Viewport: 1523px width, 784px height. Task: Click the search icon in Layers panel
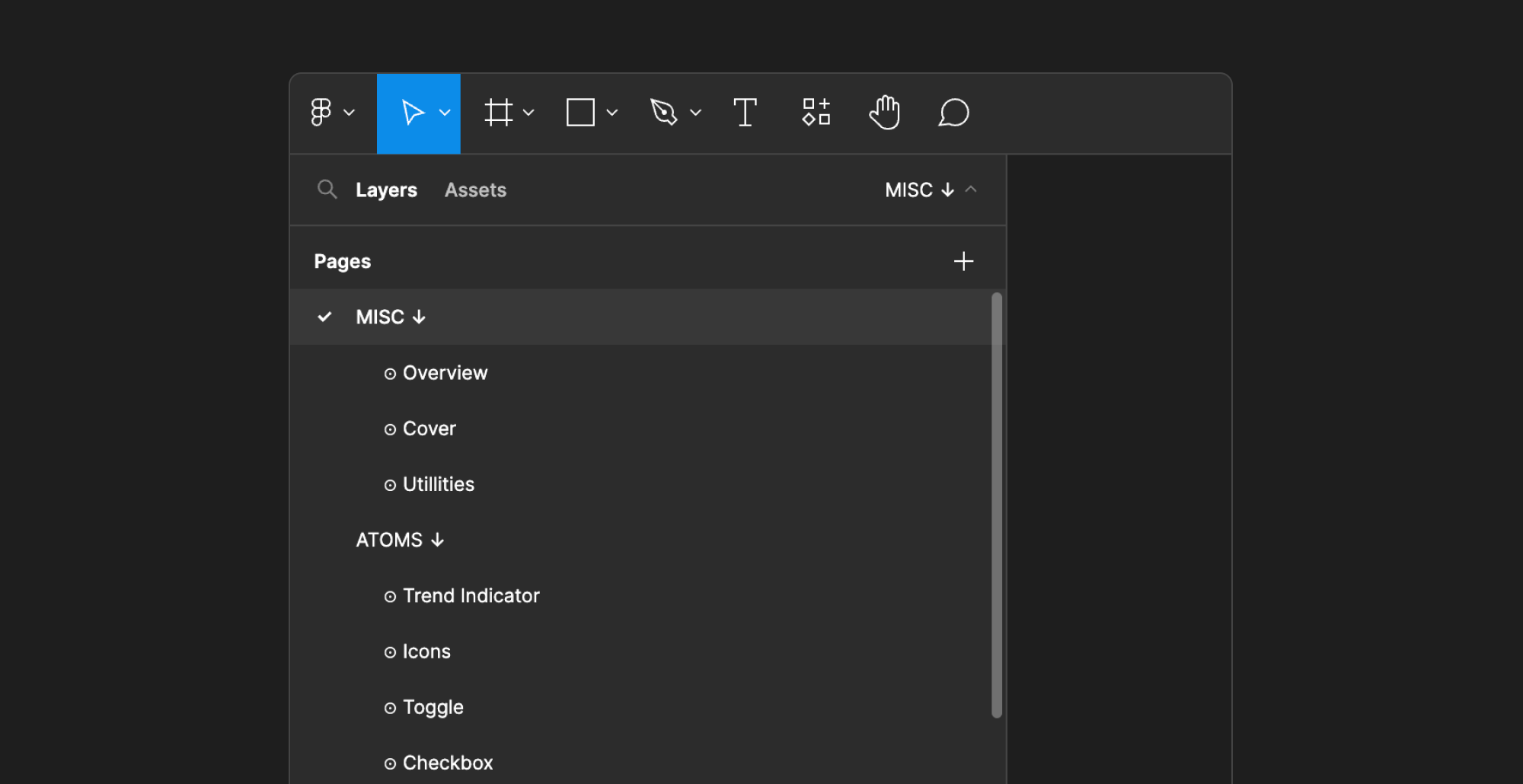pyautogui.click(x=327, y=190)
